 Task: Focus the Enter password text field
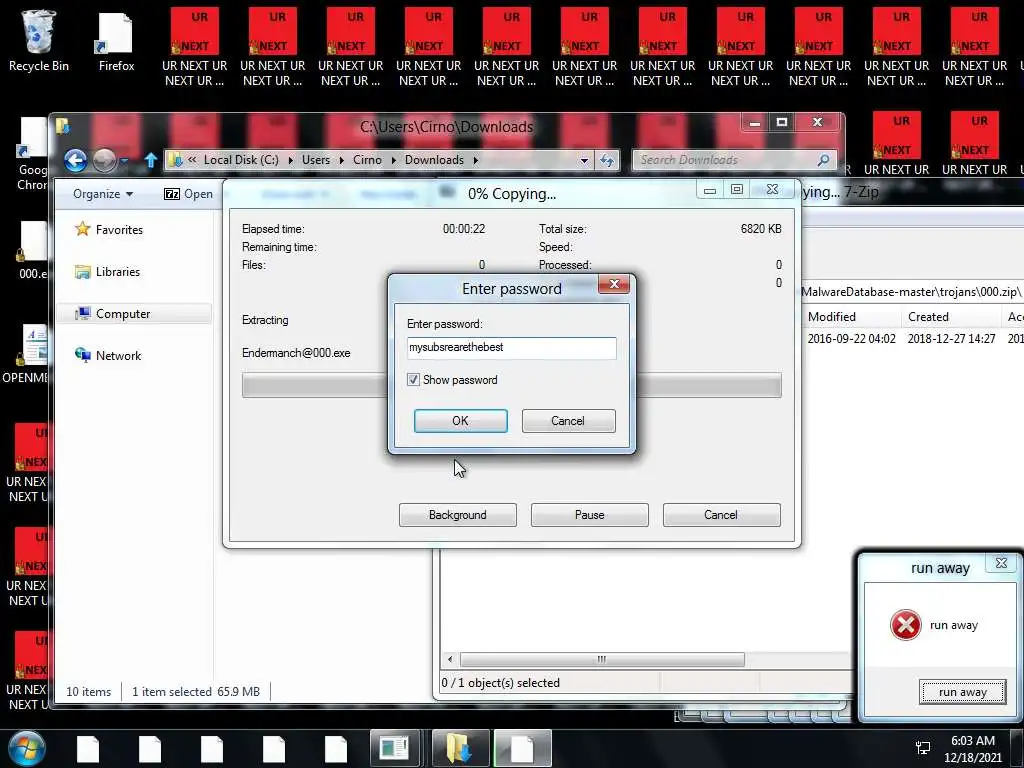coord(511,348)
